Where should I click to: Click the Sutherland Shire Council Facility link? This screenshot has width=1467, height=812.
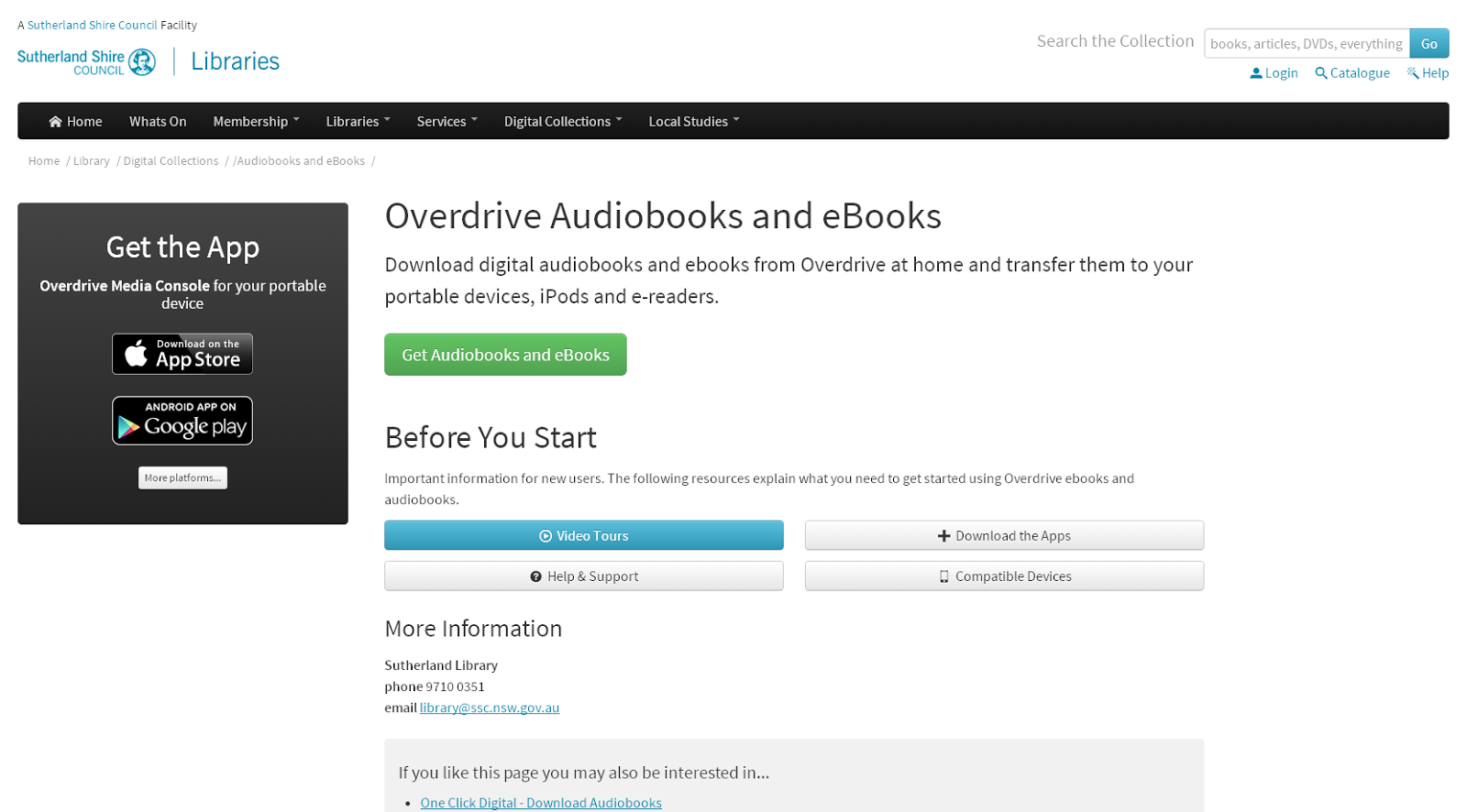coord(93,25)
